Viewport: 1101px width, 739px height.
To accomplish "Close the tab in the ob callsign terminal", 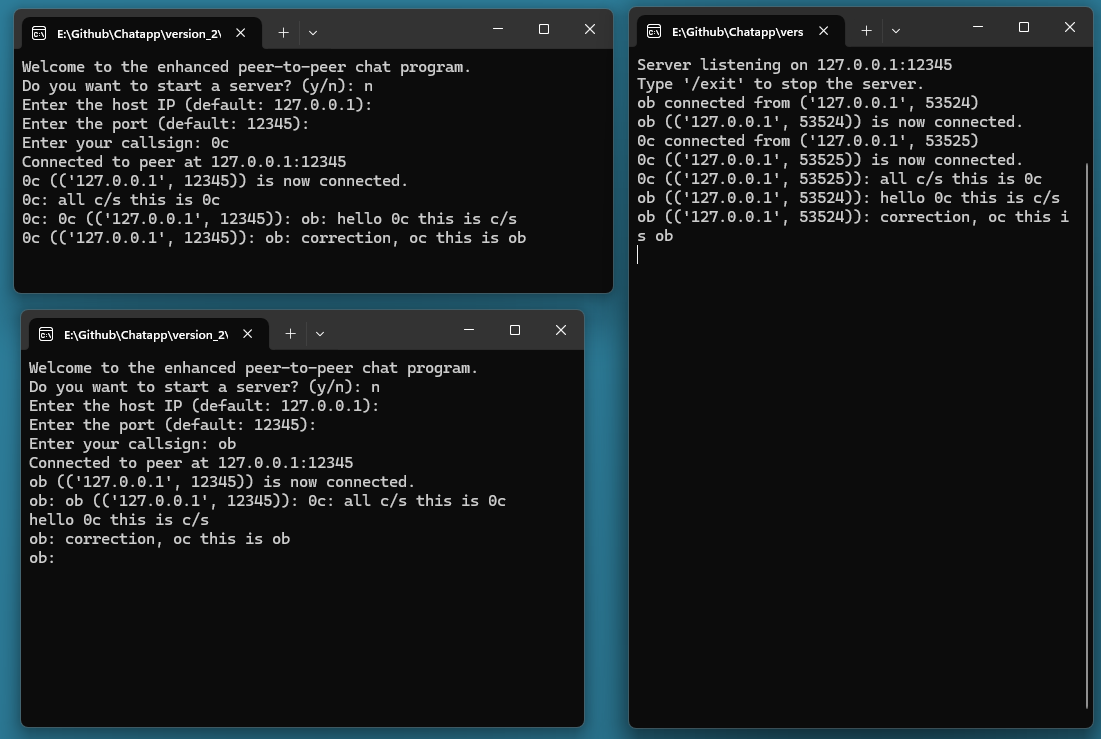I will coord(248,334).
